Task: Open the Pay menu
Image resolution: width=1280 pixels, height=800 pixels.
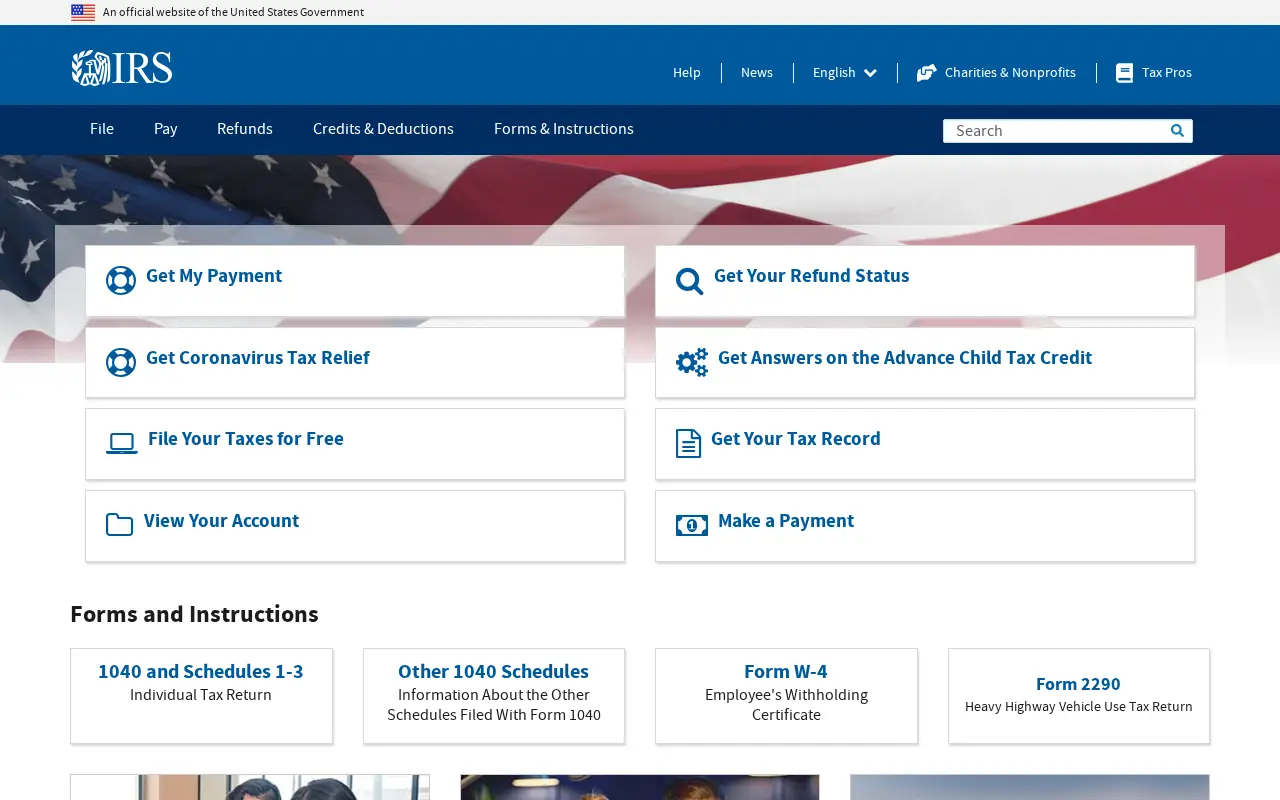Action: coord(166,129)
